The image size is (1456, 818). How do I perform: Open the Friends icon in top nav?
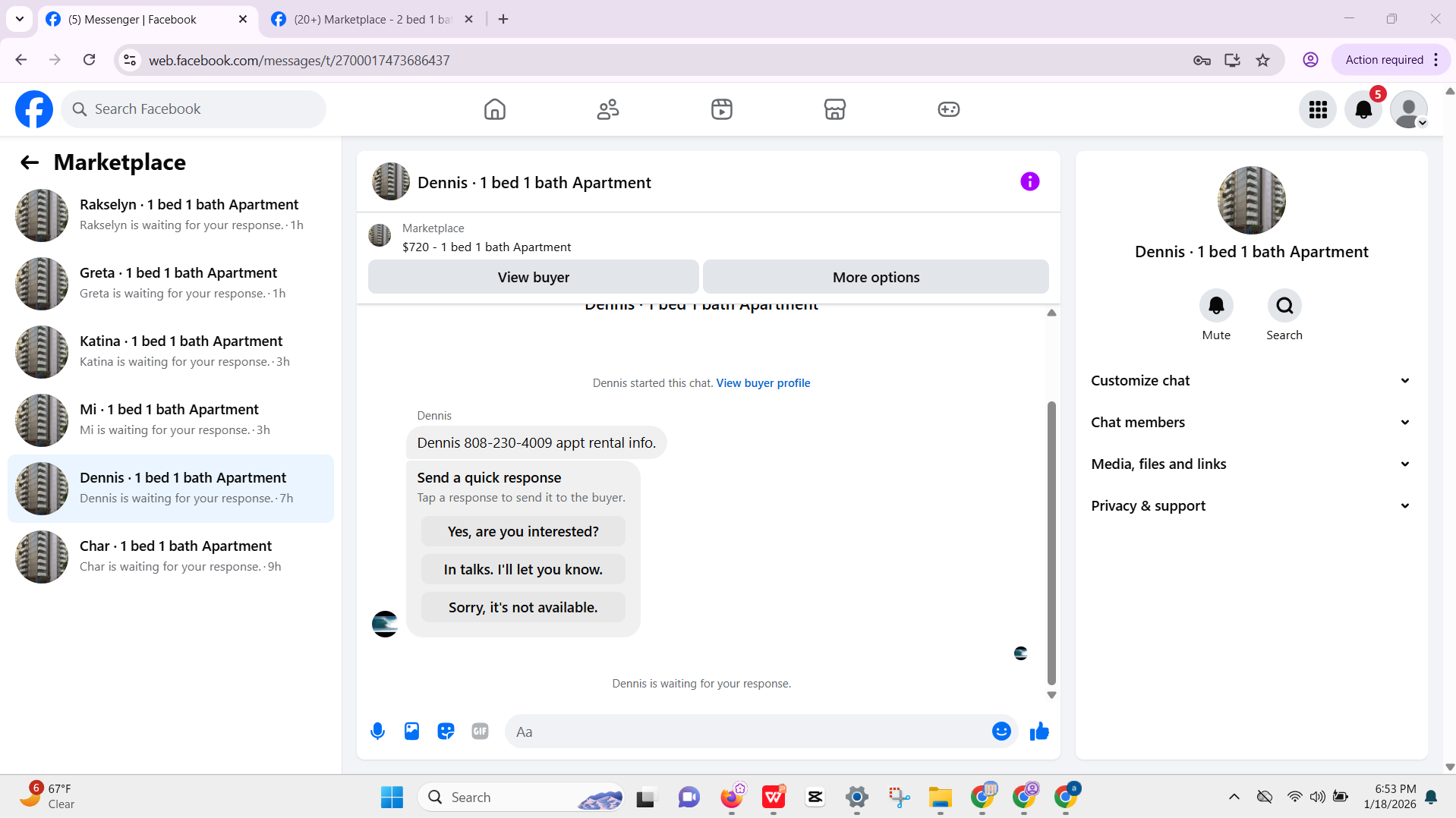[x=608, y=109]
